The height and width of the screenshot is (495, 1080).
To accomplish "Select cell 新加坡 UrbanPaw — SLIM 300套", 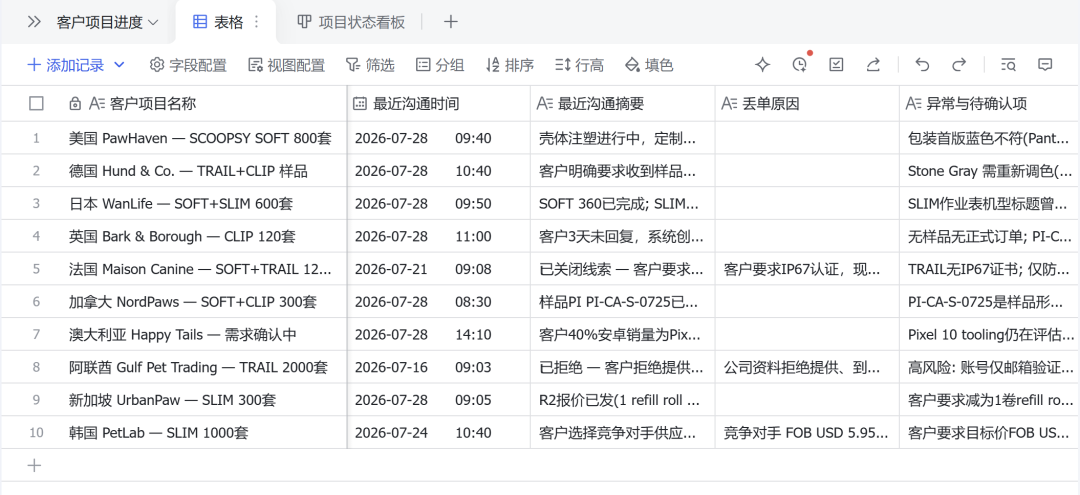I will (205, 399).
